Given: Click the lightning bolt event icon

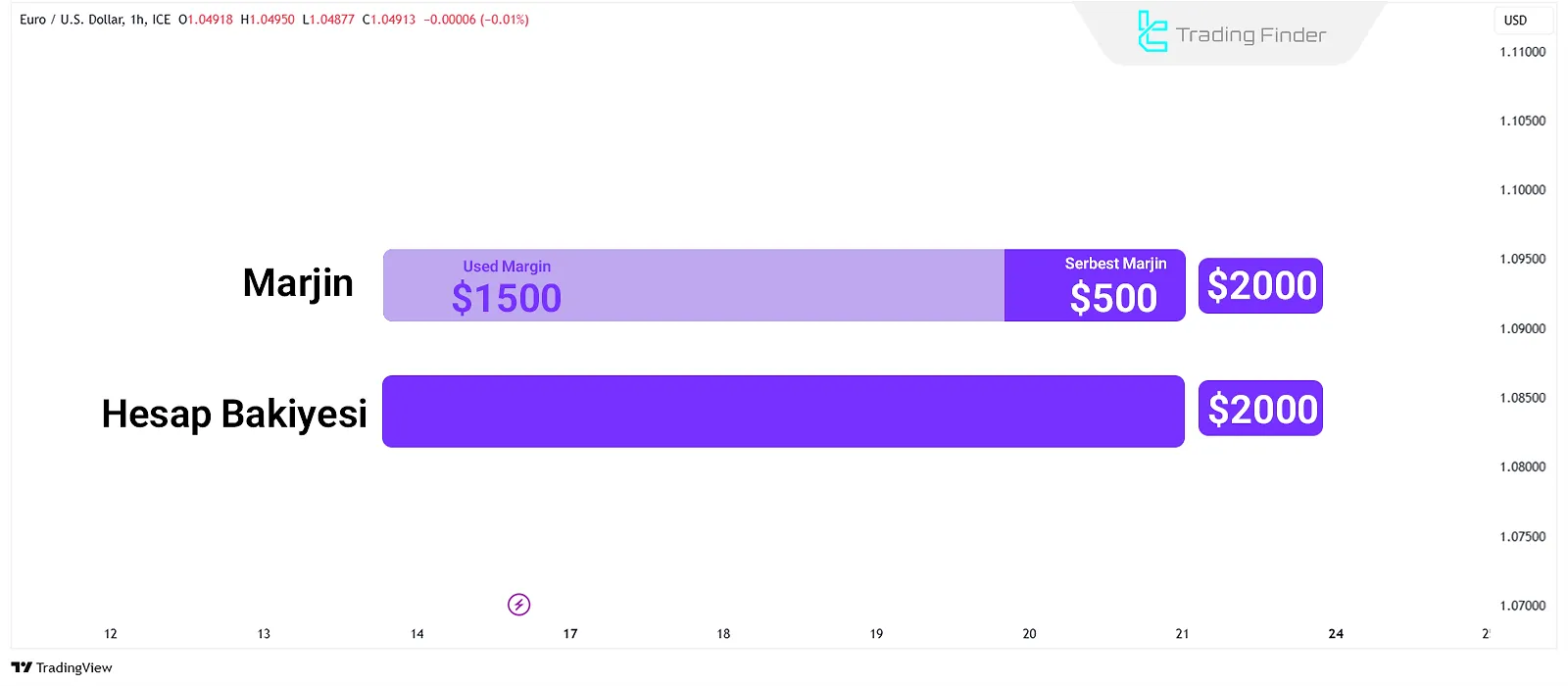Looking at the screenshot, I should (x=519, y=605).
